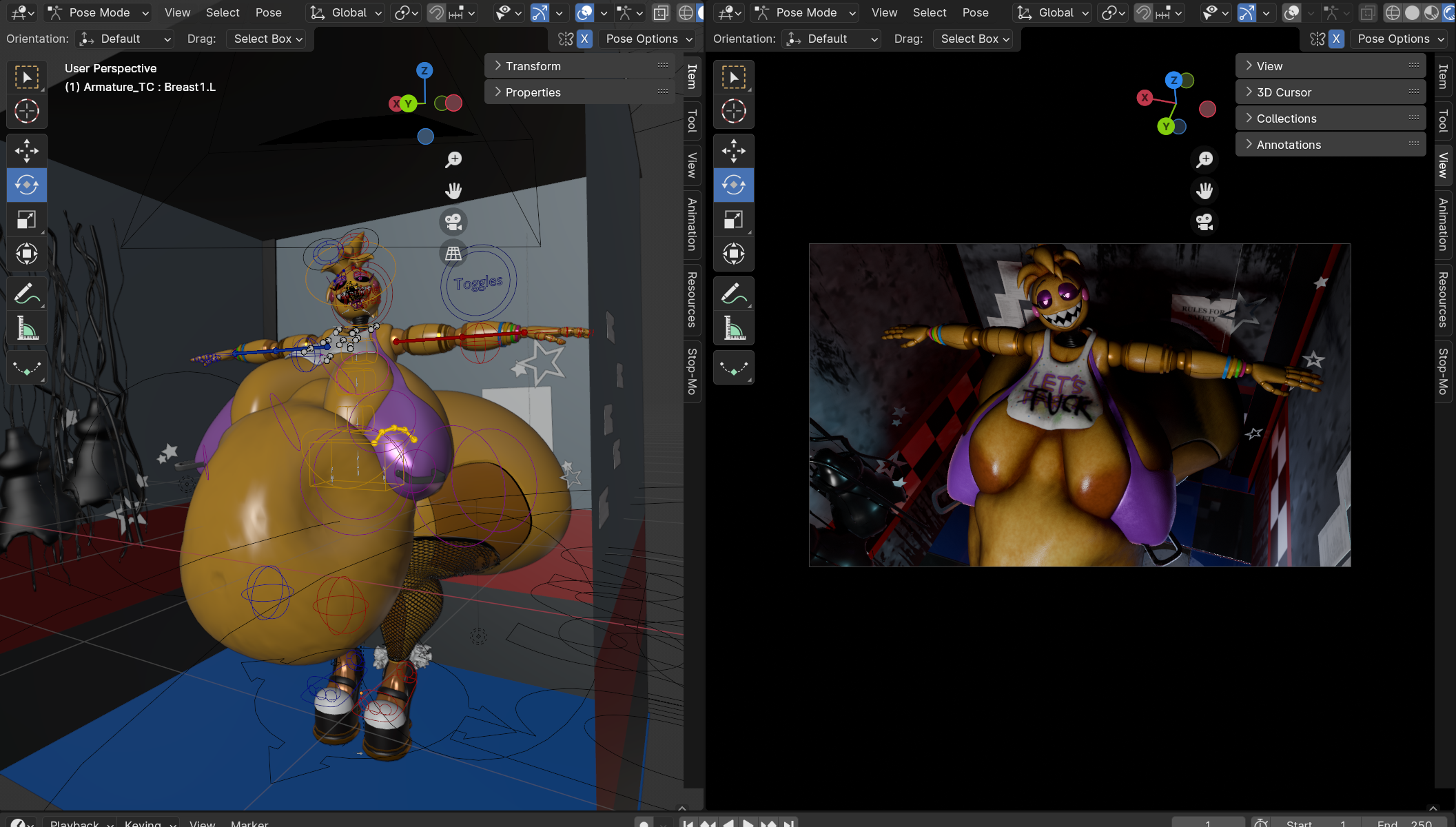Toggle X-ray in left viewport header
1456x827 pixels.
pos(661,12)
